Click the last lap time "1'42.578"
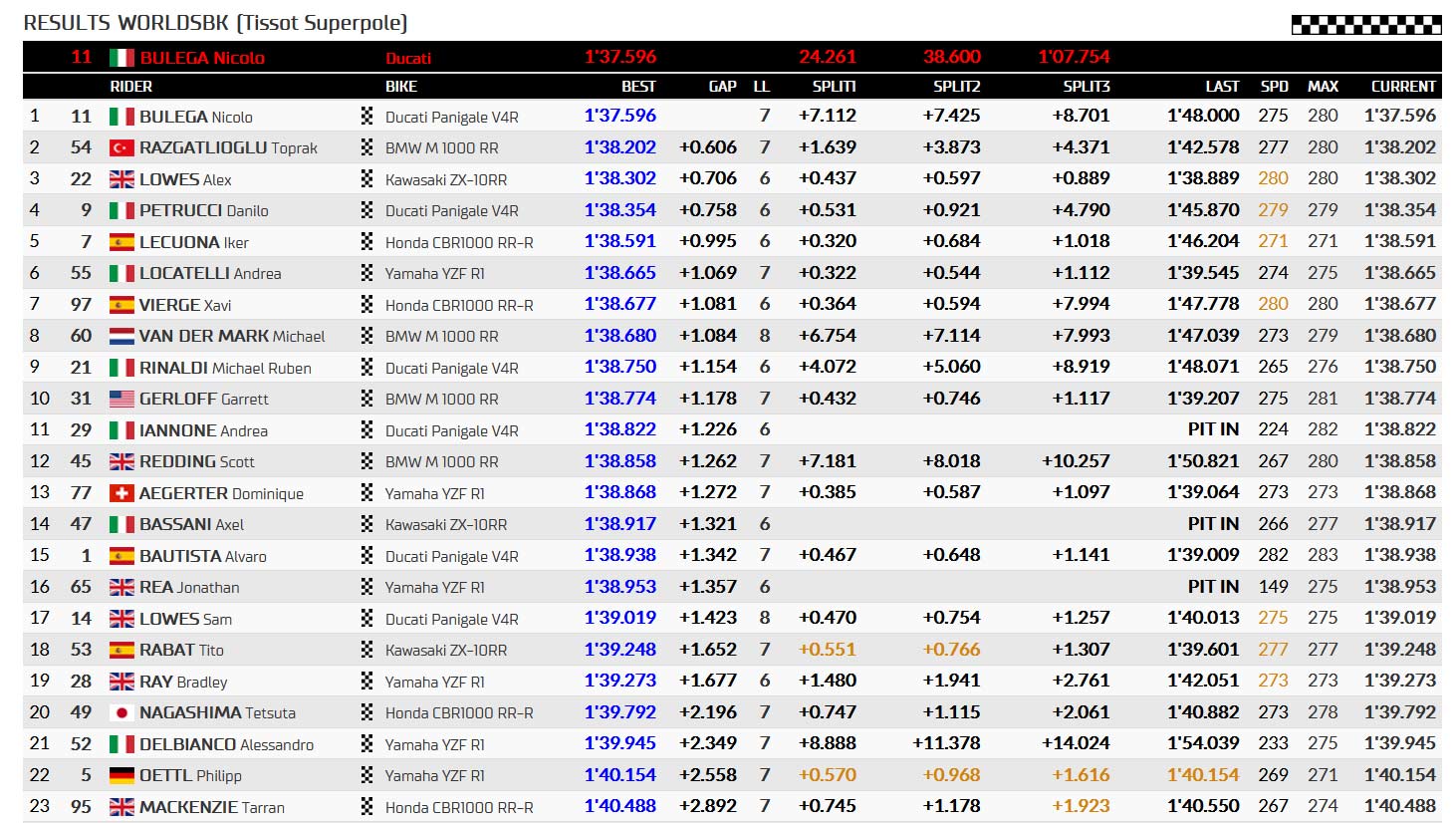Image resolution: width=1456 pixels, height=823 pixels. 1203,147
